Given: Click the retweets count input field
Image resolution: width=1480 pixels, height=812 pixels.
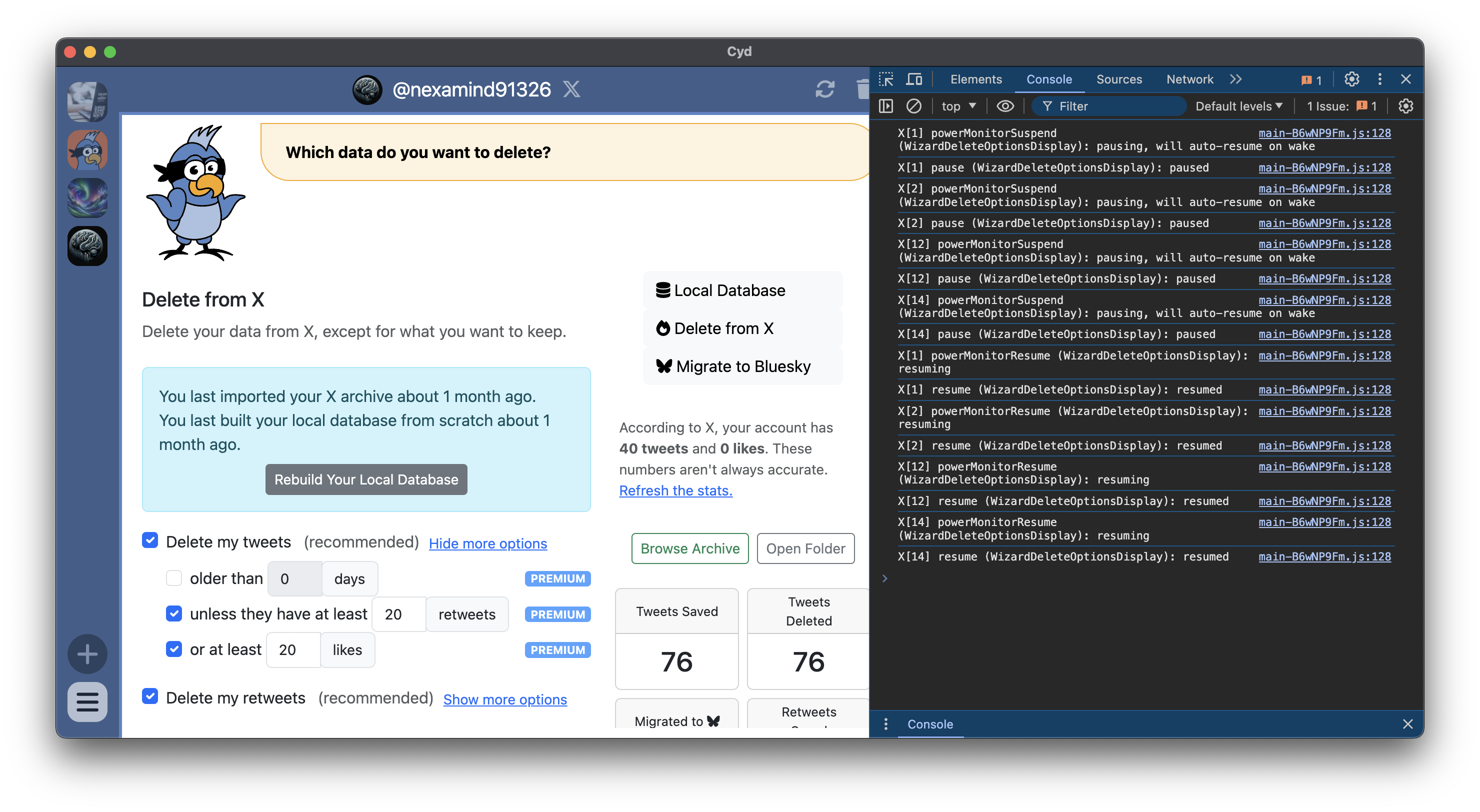Looking at the screenshot, I should 398,613.
